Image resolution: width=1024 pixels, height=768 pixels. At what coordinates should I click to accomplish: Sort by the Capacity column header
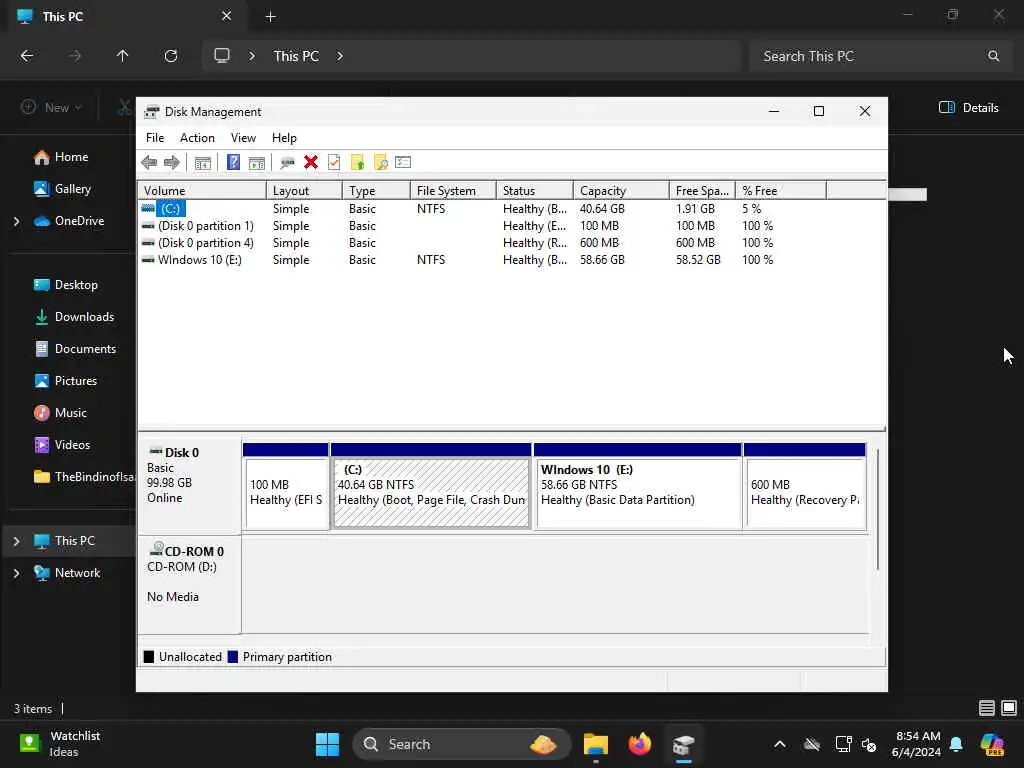pyautogui.click(x=621, y=191)
